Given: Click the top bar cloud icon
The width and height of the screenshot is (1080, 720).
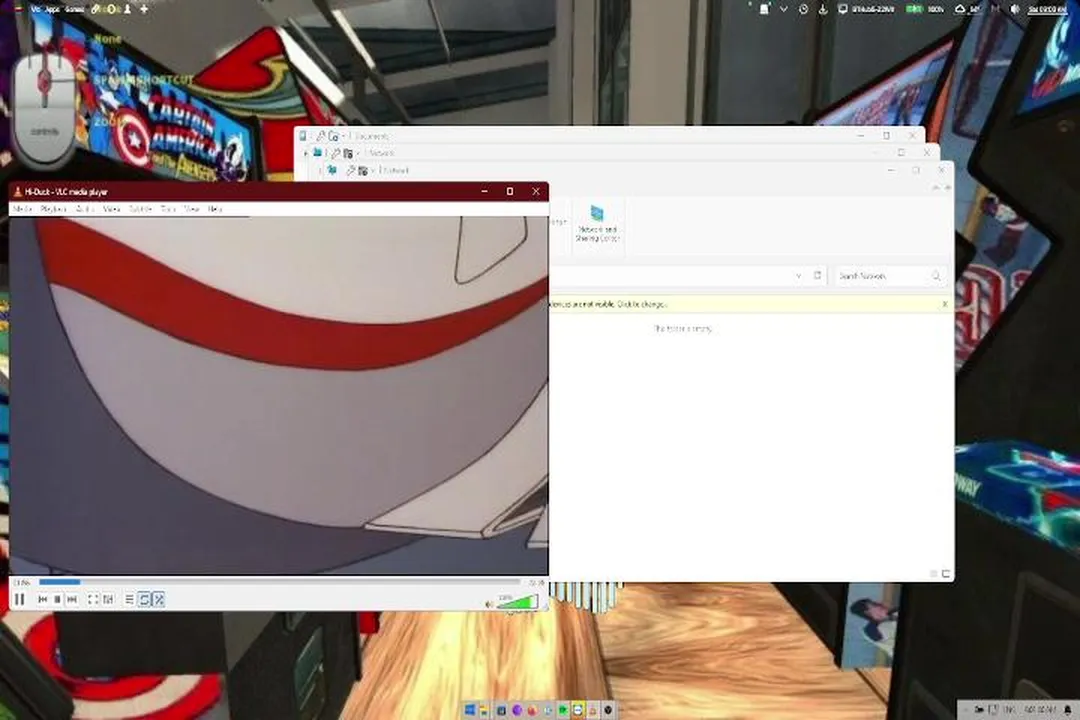Looking at the screenshot, I should 959,9.
